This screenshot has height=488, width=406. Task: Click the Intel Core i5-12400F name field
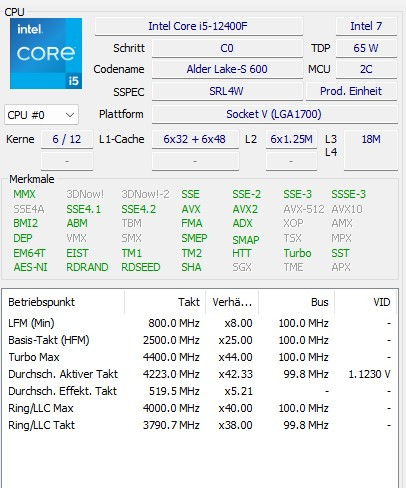[199, 26]
